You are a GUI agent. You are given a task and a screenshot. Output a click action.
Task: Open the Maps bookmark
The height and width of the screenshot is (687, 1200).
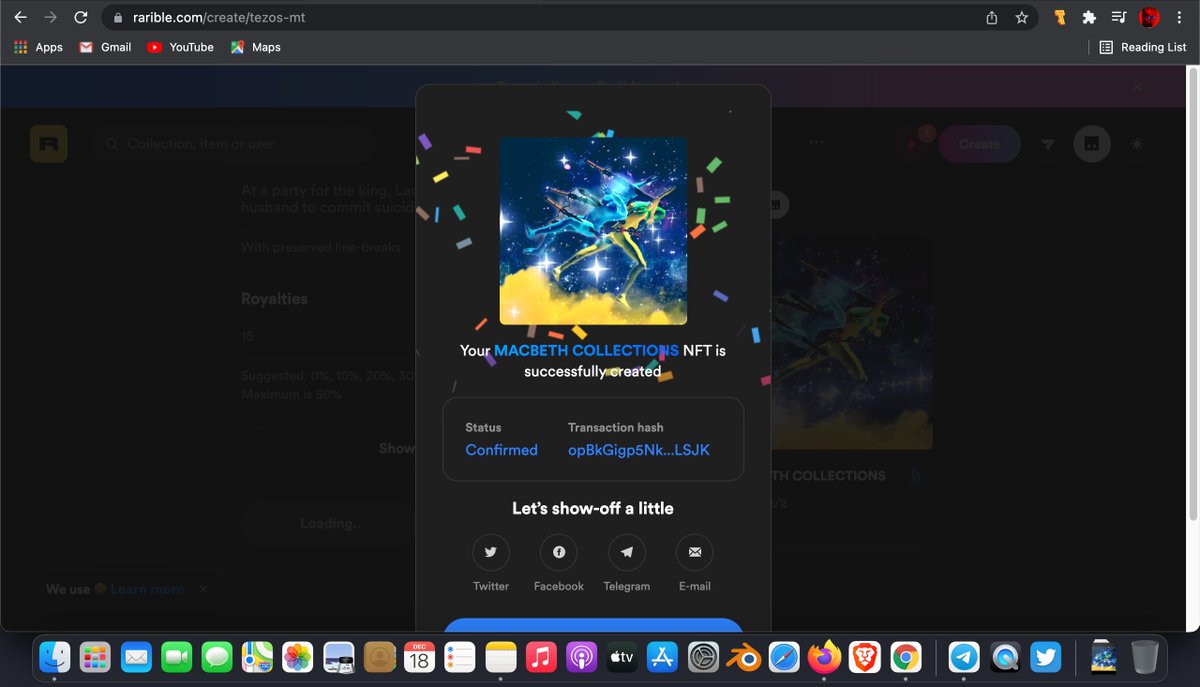[256, 47]
